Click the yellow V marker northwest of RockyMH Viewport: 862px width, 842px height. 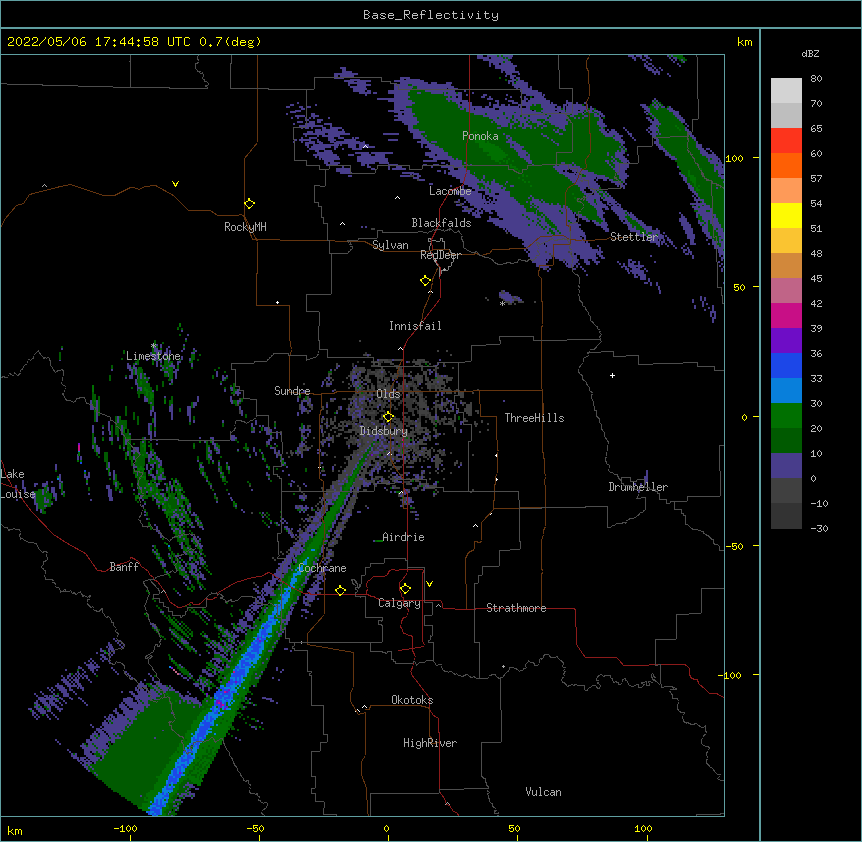175,184
